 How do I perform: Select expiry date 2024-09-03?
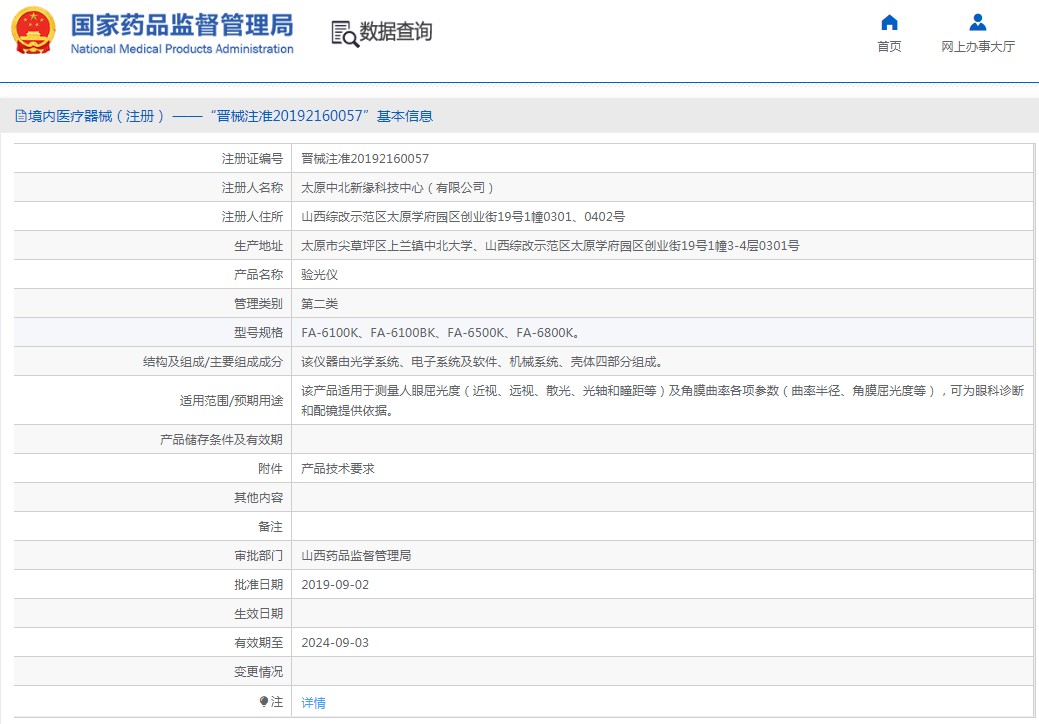coord(335,643)
